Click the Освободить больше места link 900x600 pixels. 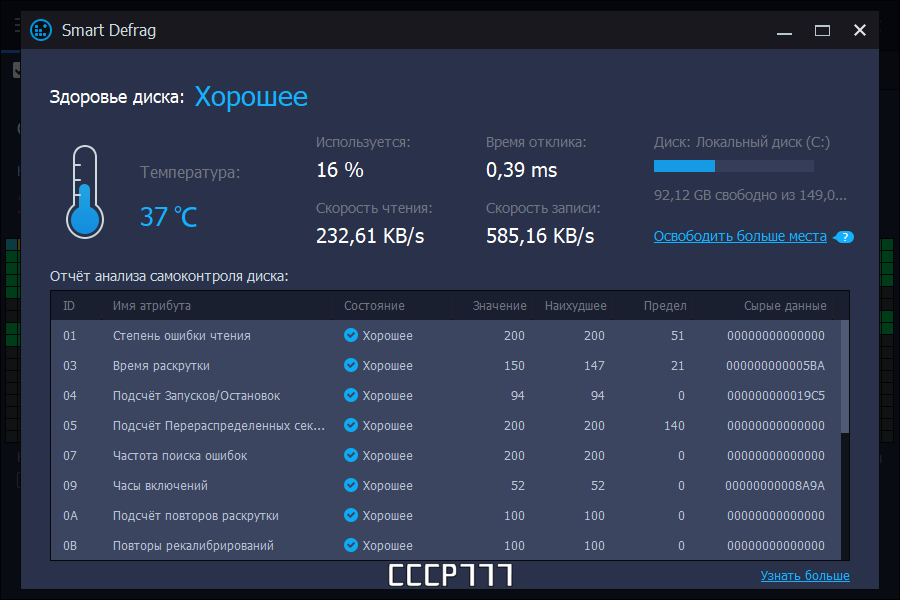tap(740, 236)
